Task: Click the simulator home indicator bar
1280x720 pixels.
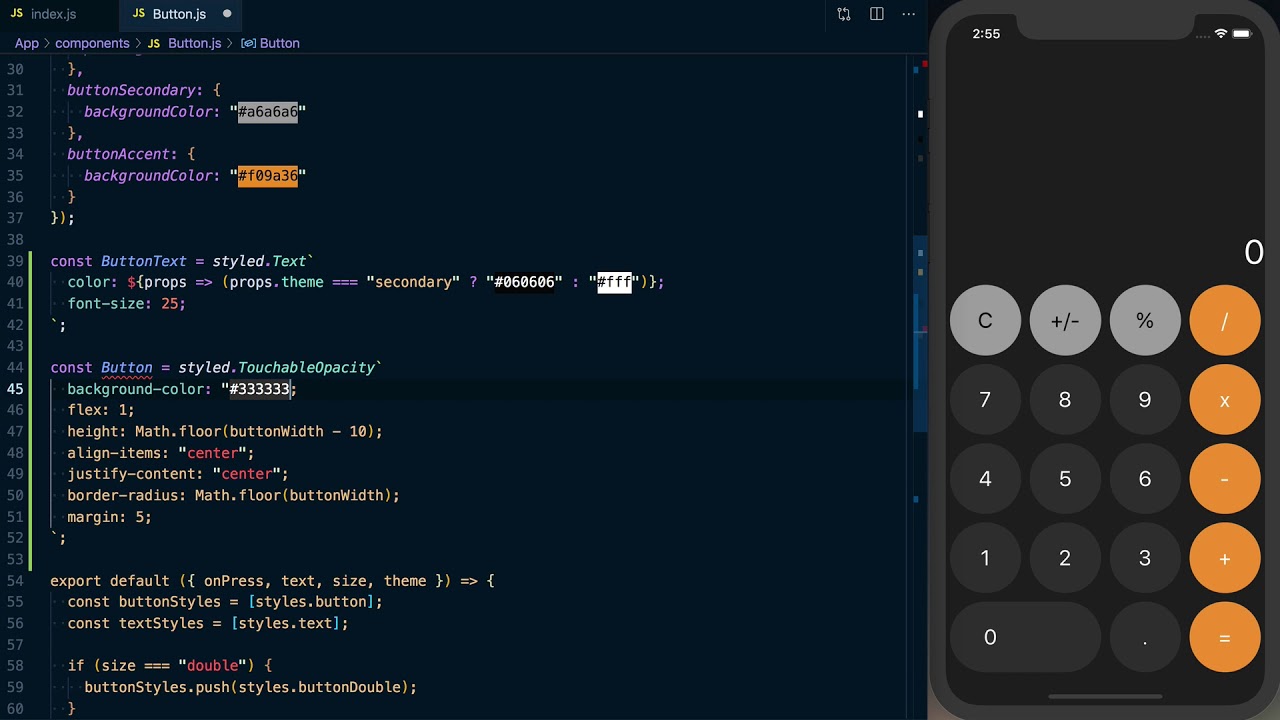Action: click(x=1105, y=696)
